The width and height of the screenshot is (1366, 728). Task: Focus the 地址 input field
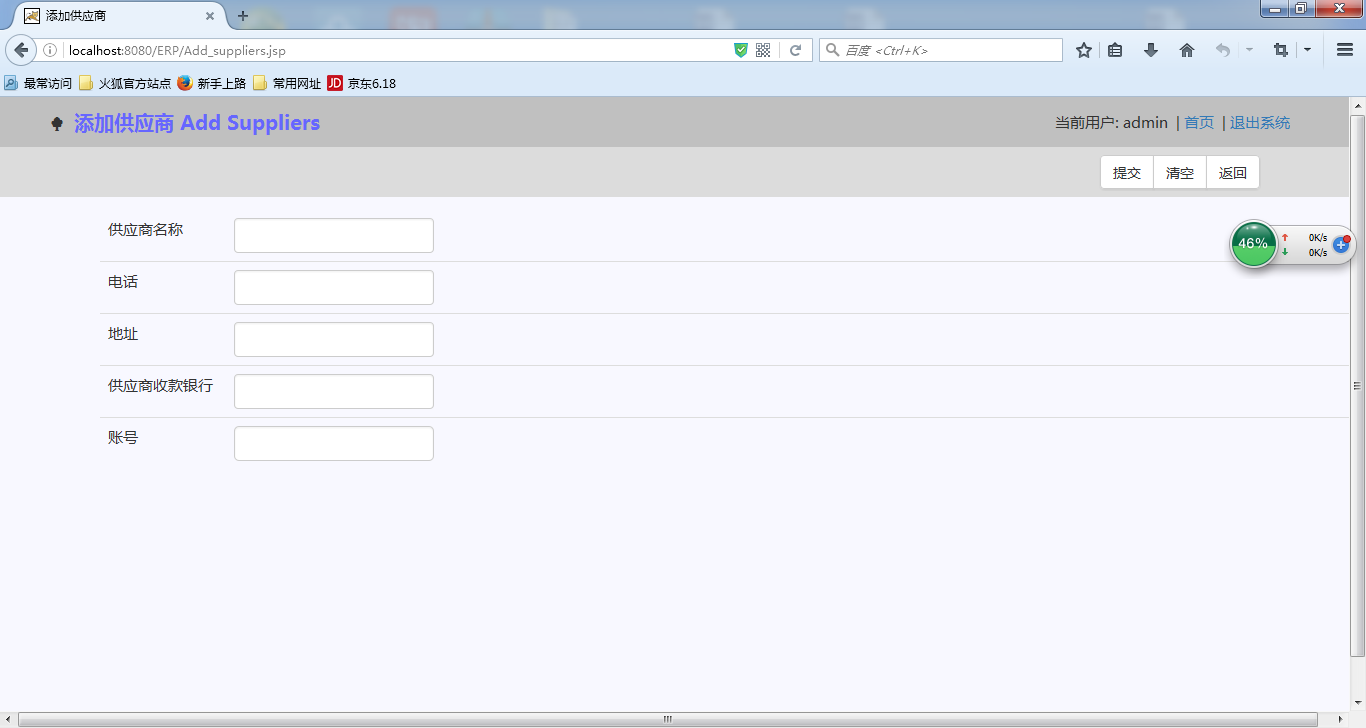pyautogui.click(x=334, y=340)
